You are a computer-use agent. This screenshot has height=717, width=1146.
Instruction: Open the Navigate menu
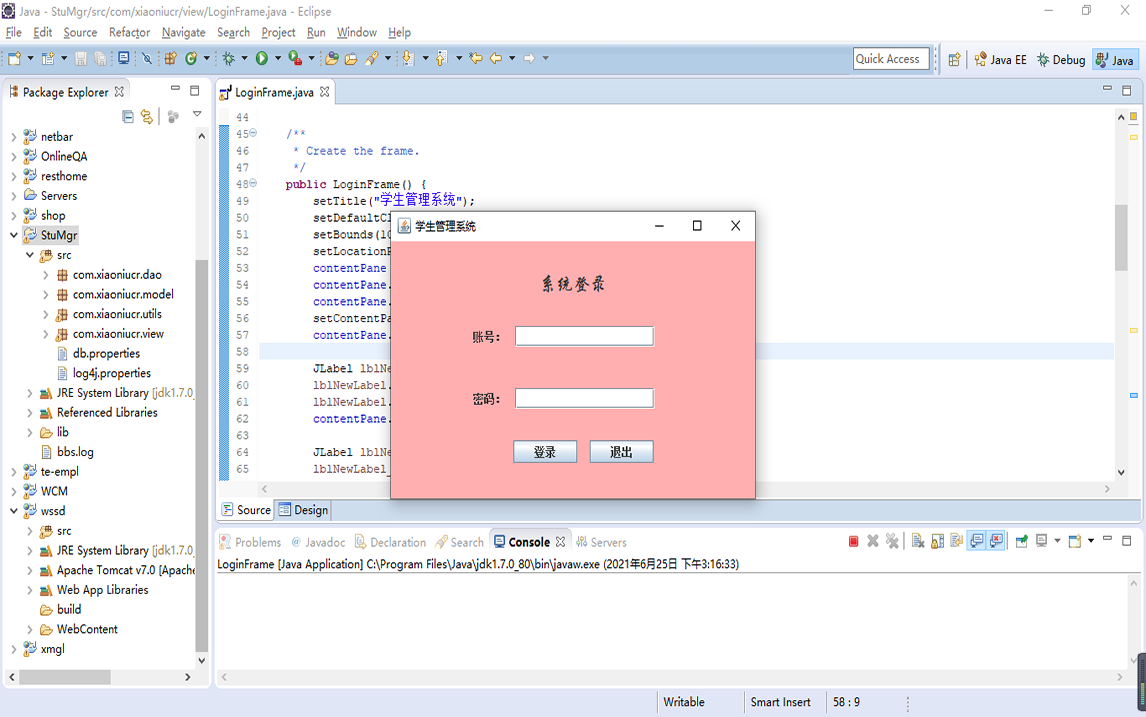pyautogui.click(x=183, y=32)
